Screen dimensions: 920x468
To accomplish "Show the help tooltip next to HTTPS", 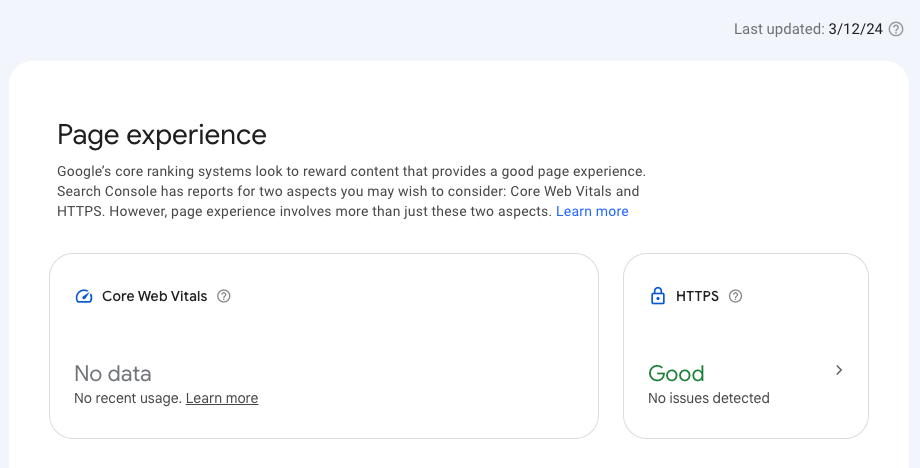I will tap(736, 296).
